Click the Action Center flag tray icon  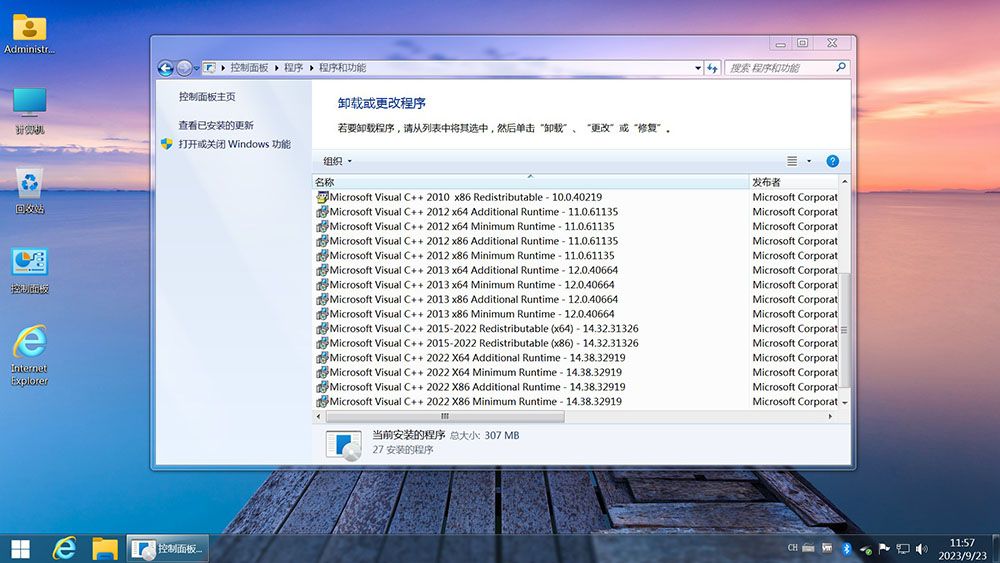(884, 548)
